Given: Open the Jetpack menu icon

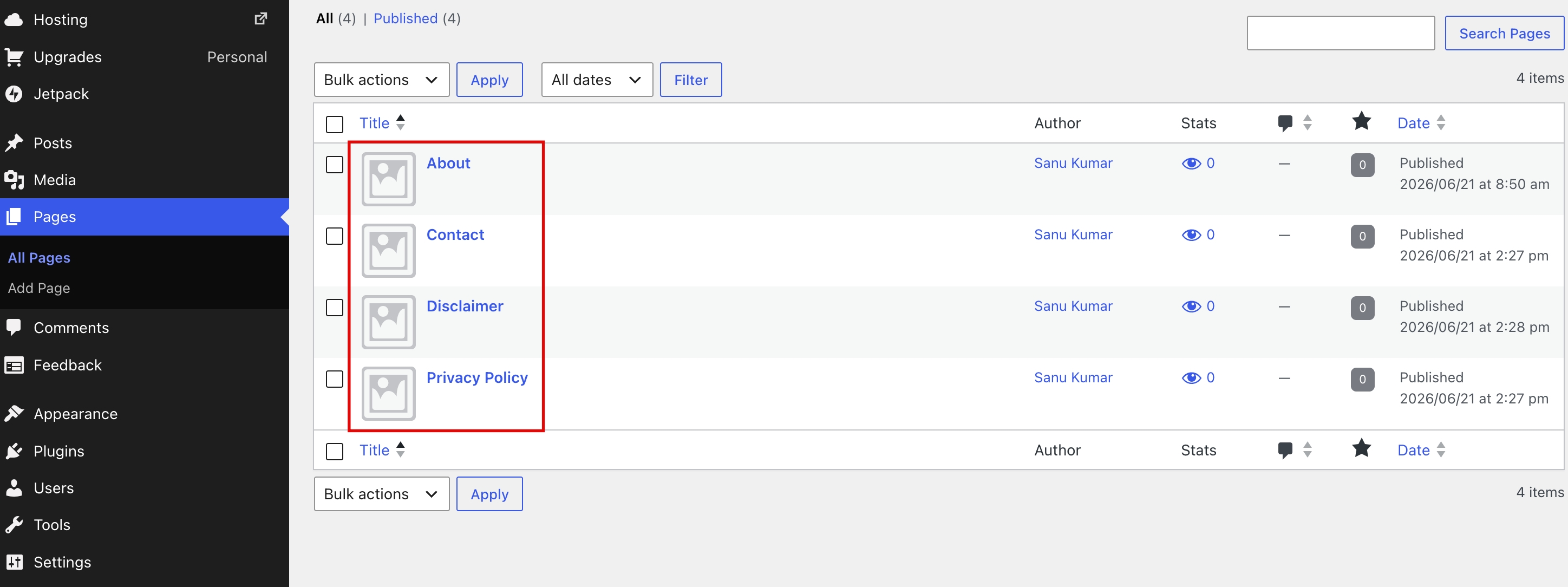Looking at the screenshot, I should click(x=14, y=94).
